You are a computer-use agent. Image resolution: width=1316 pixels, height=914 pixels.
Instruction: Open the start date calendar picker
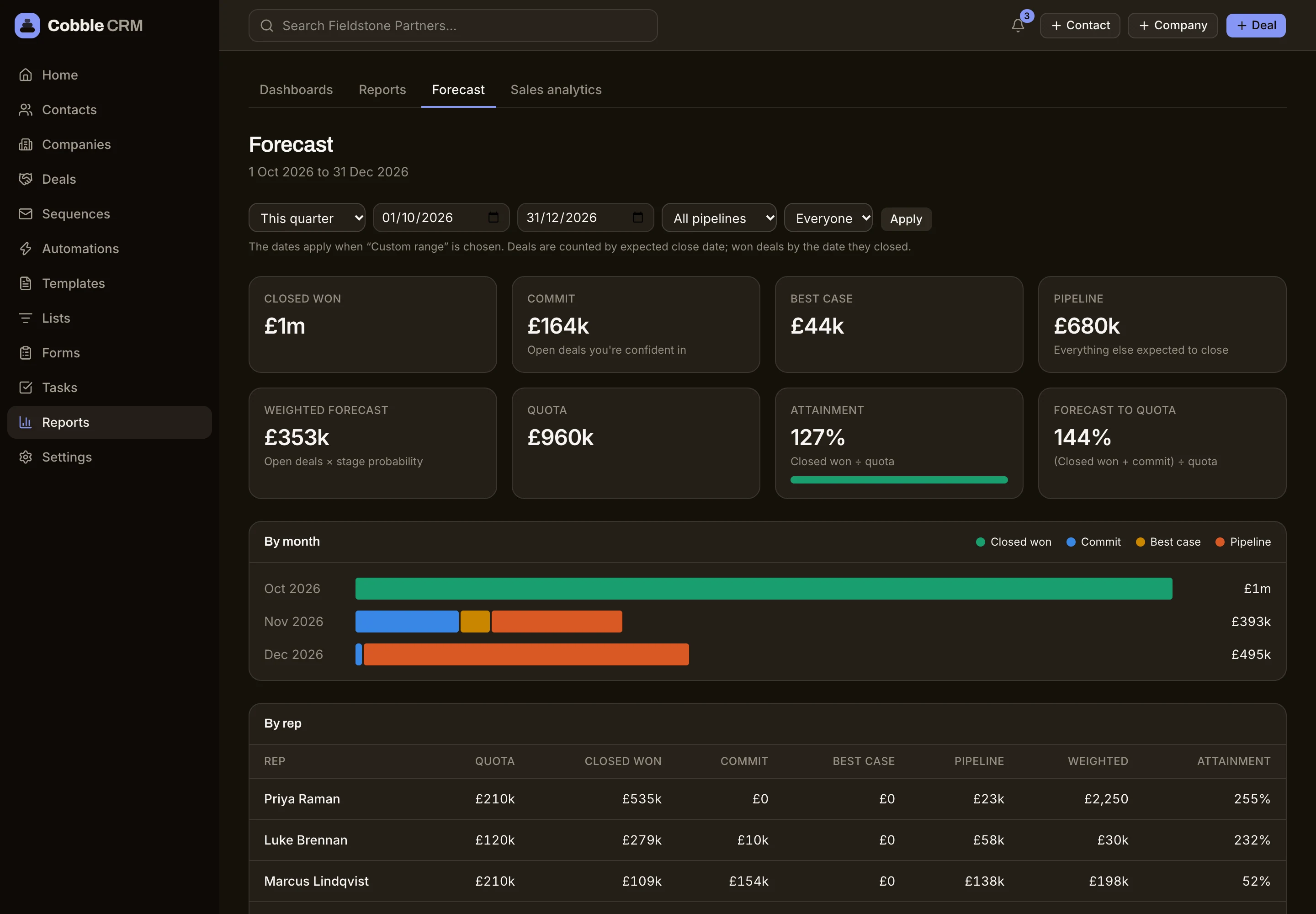point(493,218)
